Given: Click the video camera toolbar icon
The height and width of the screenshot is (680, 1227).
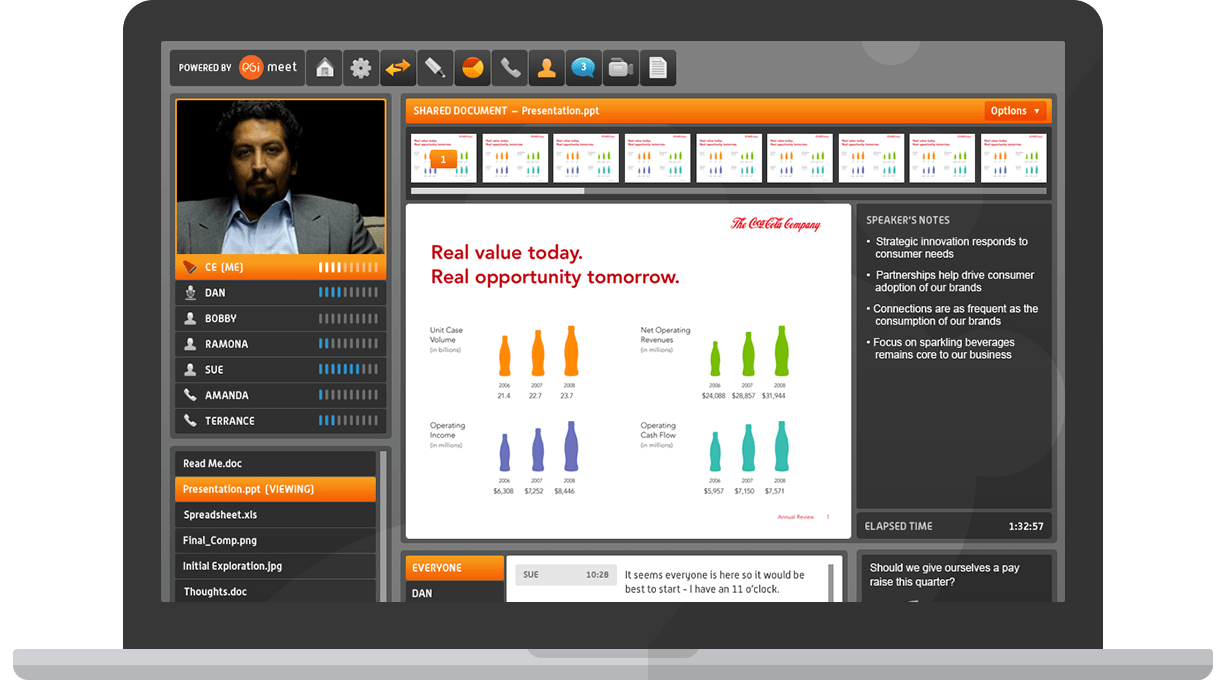Looking at the screenshot, I should 620,68.
